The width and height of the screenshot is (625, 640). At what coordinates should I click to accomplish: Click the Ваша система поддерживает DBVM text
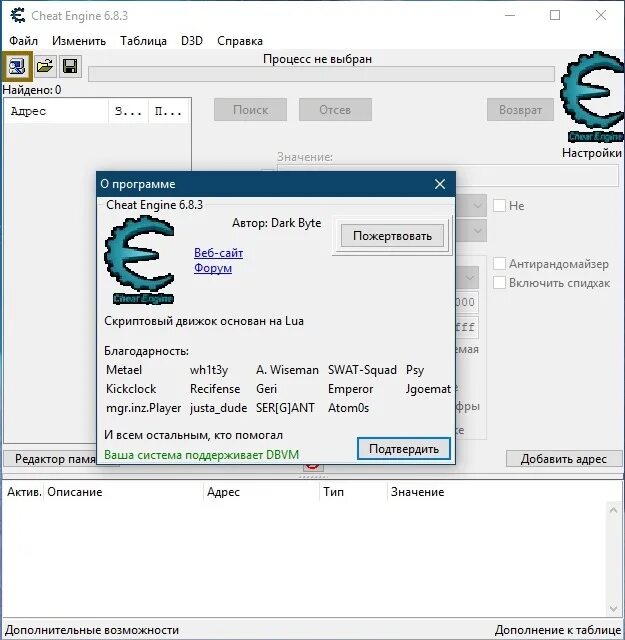[x=201, y=455]
